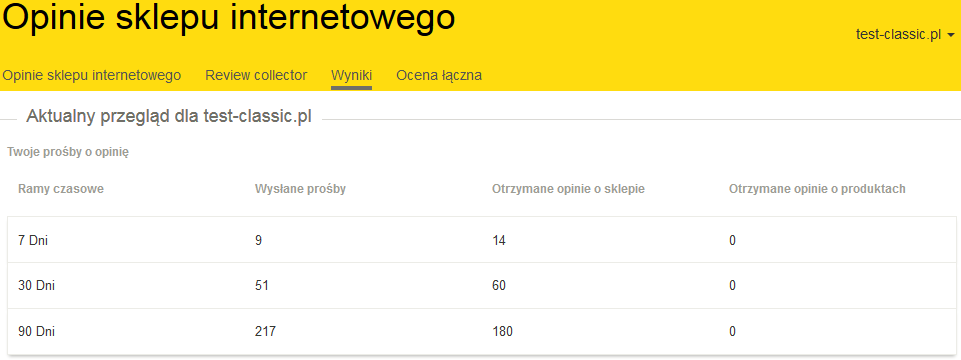Click the Otrzymane opinie o produktach header

(817, 189)
